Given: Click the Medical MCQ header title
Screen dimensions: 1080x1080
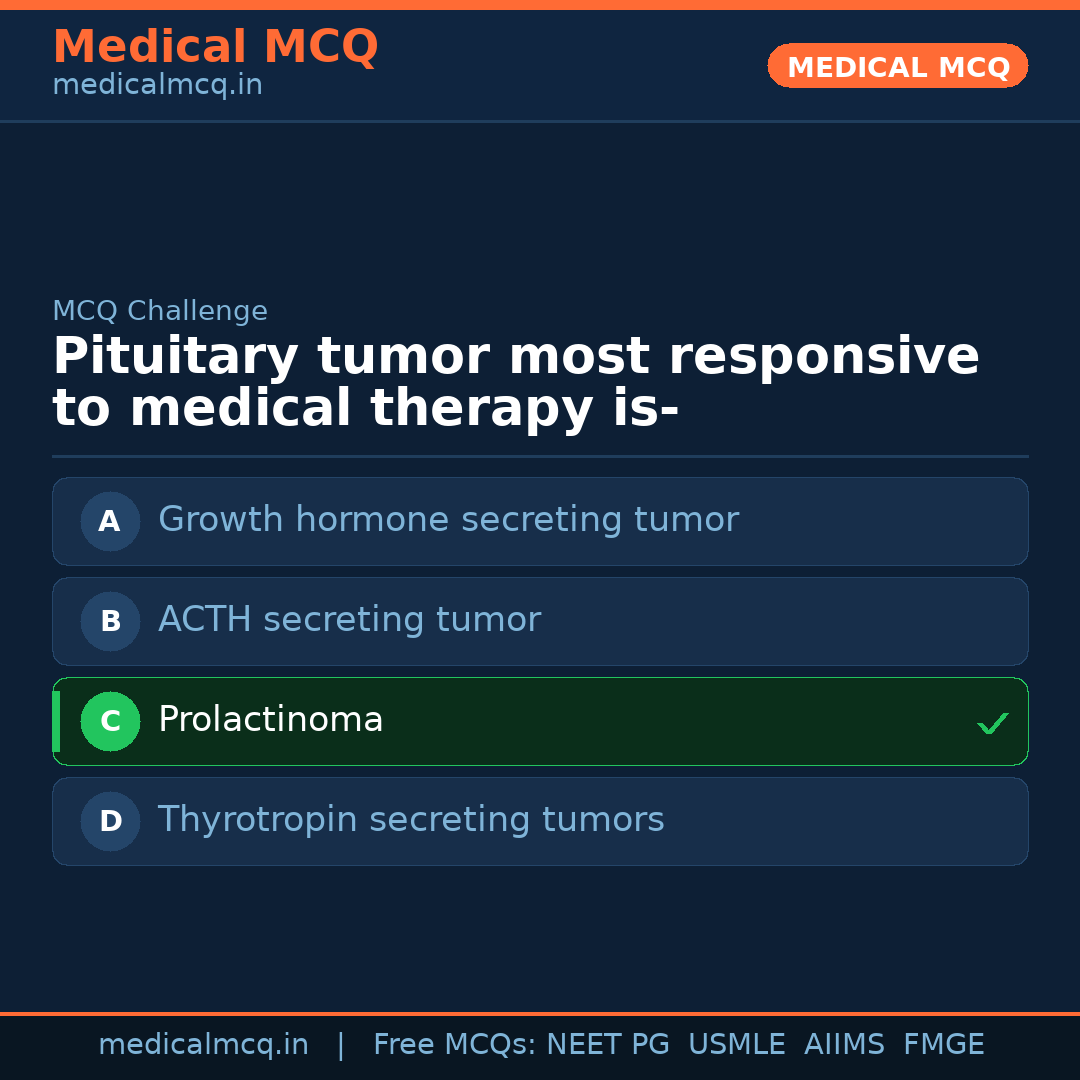Looking at the screenshot, I should [215, 47].
